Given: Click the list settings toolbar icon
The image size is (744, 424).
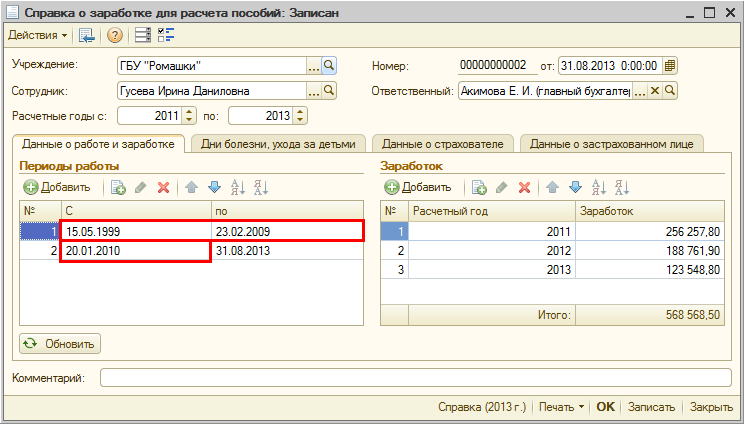Looking at the screenshot, I should [143, 35].
